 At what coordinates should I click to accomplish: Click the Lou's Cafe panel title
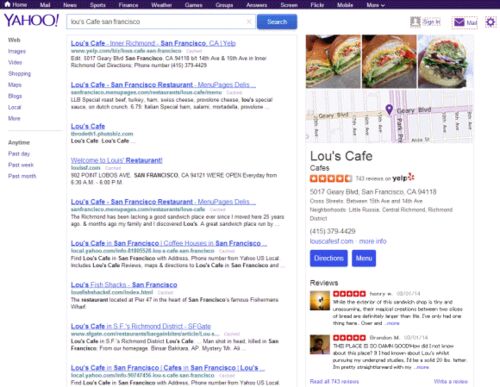click(x=341, y=156)
